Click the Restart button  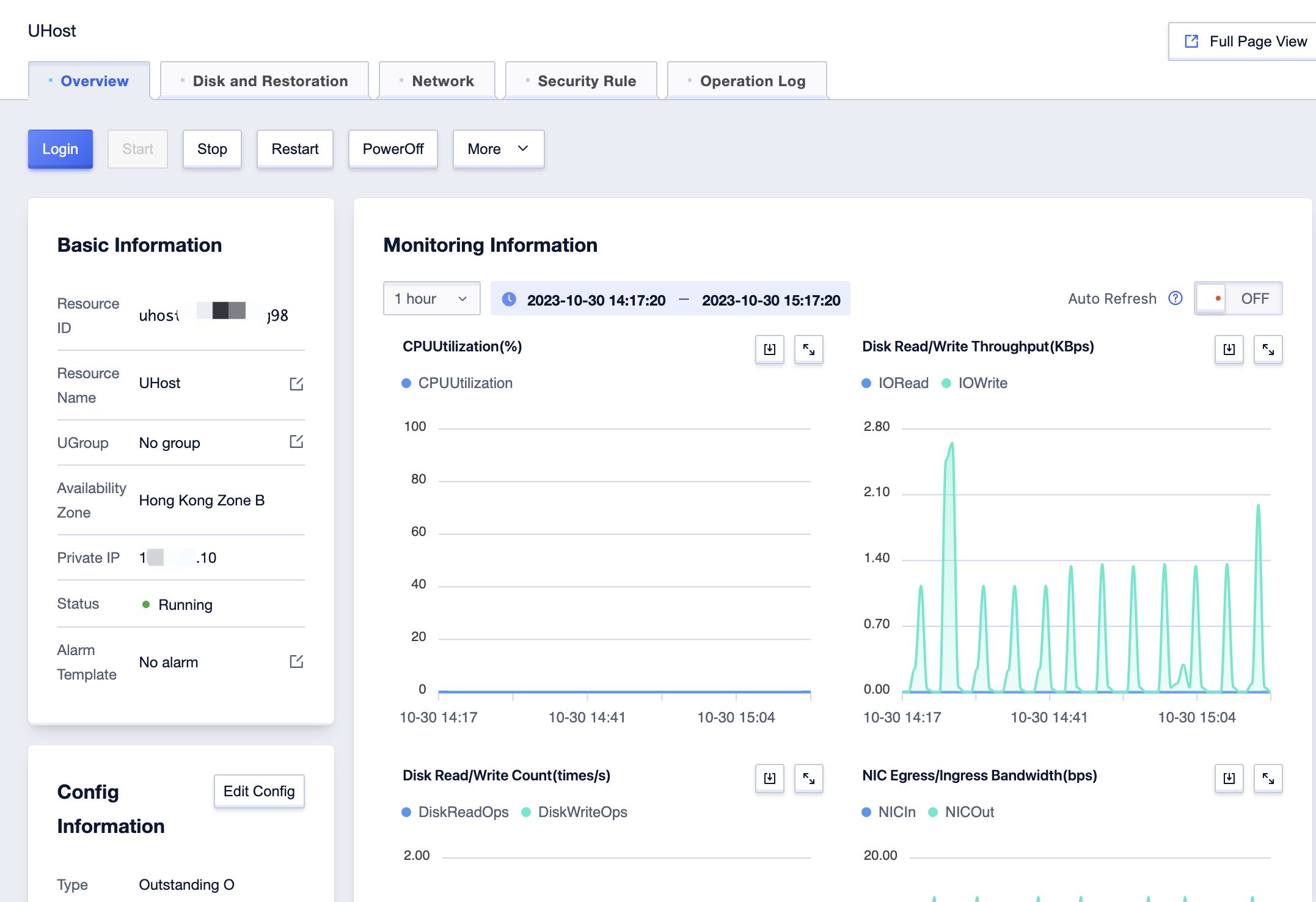pyautogui.click(x=295, y=149)
